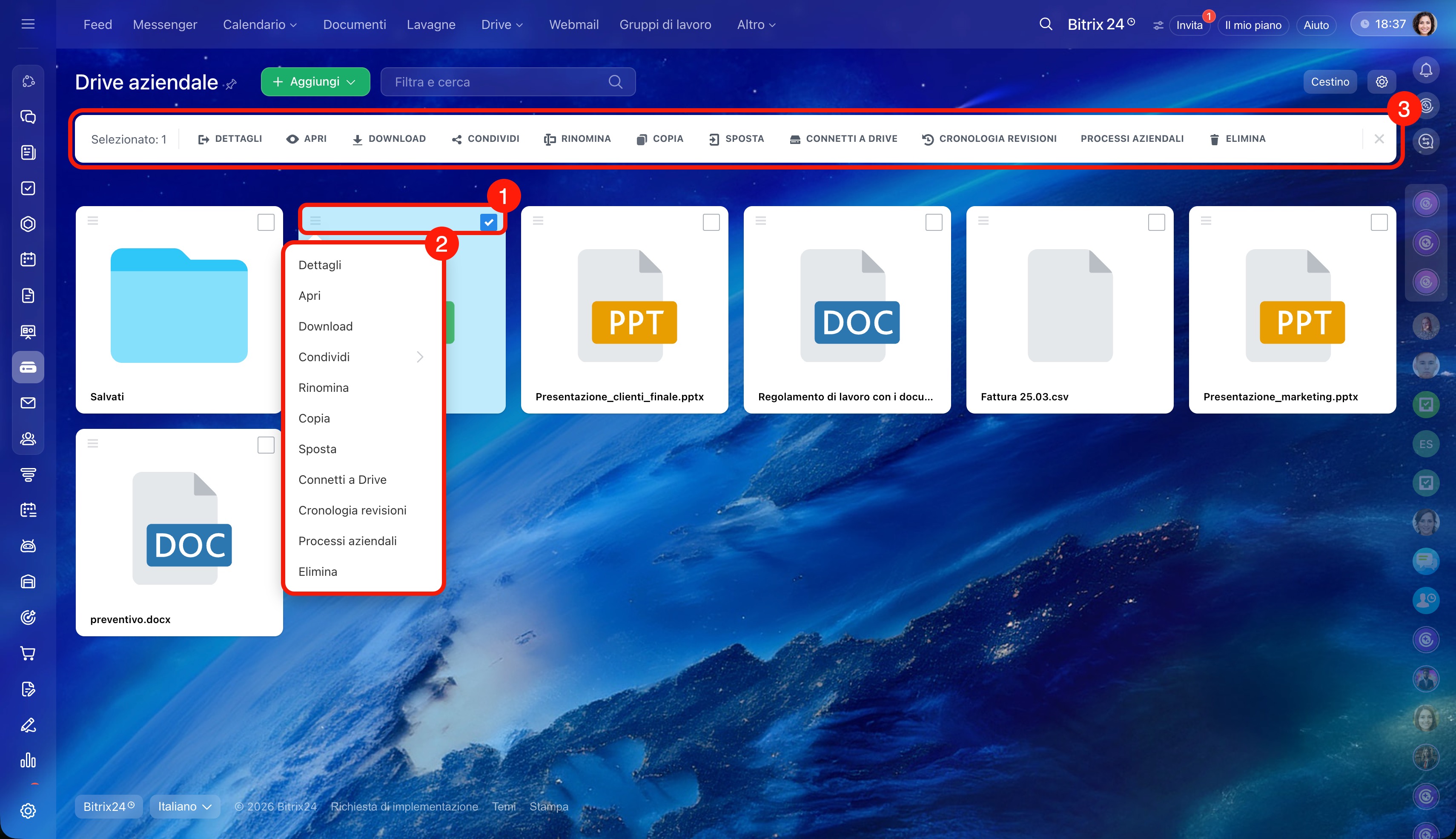Click the eye icon labeled Apri
Screen dimensions: 1456x839
(292, 139)
